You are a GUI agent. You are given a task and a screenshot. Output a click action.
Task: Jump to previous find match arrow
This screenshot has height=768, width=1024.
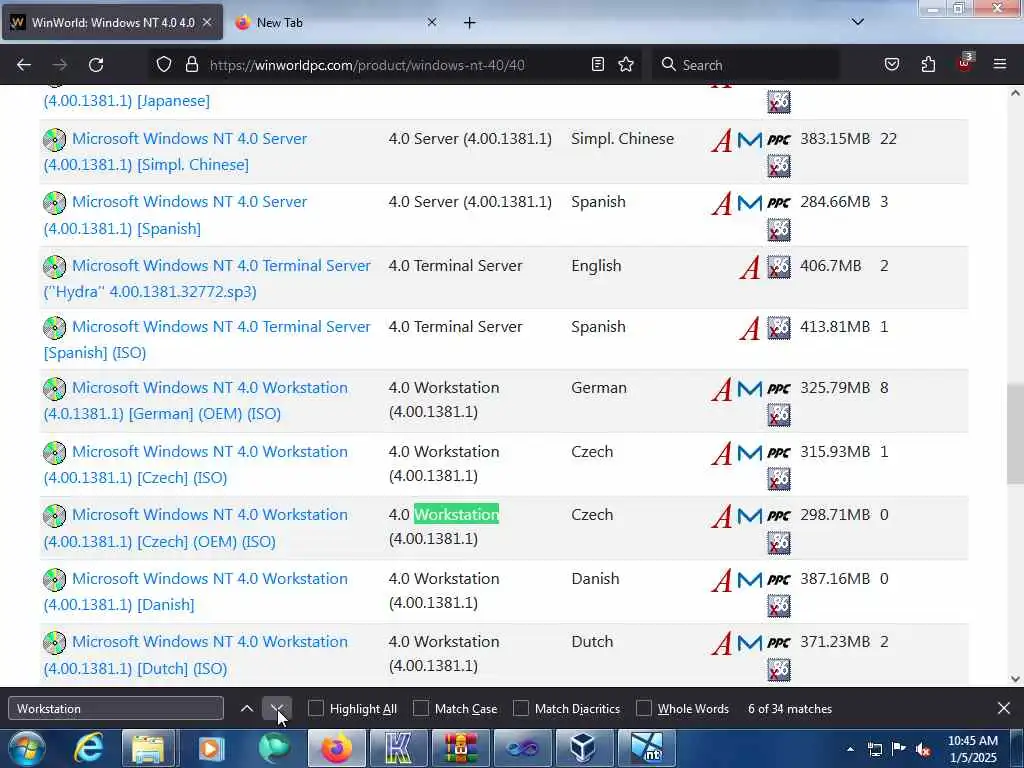click(x=247, y=709)
